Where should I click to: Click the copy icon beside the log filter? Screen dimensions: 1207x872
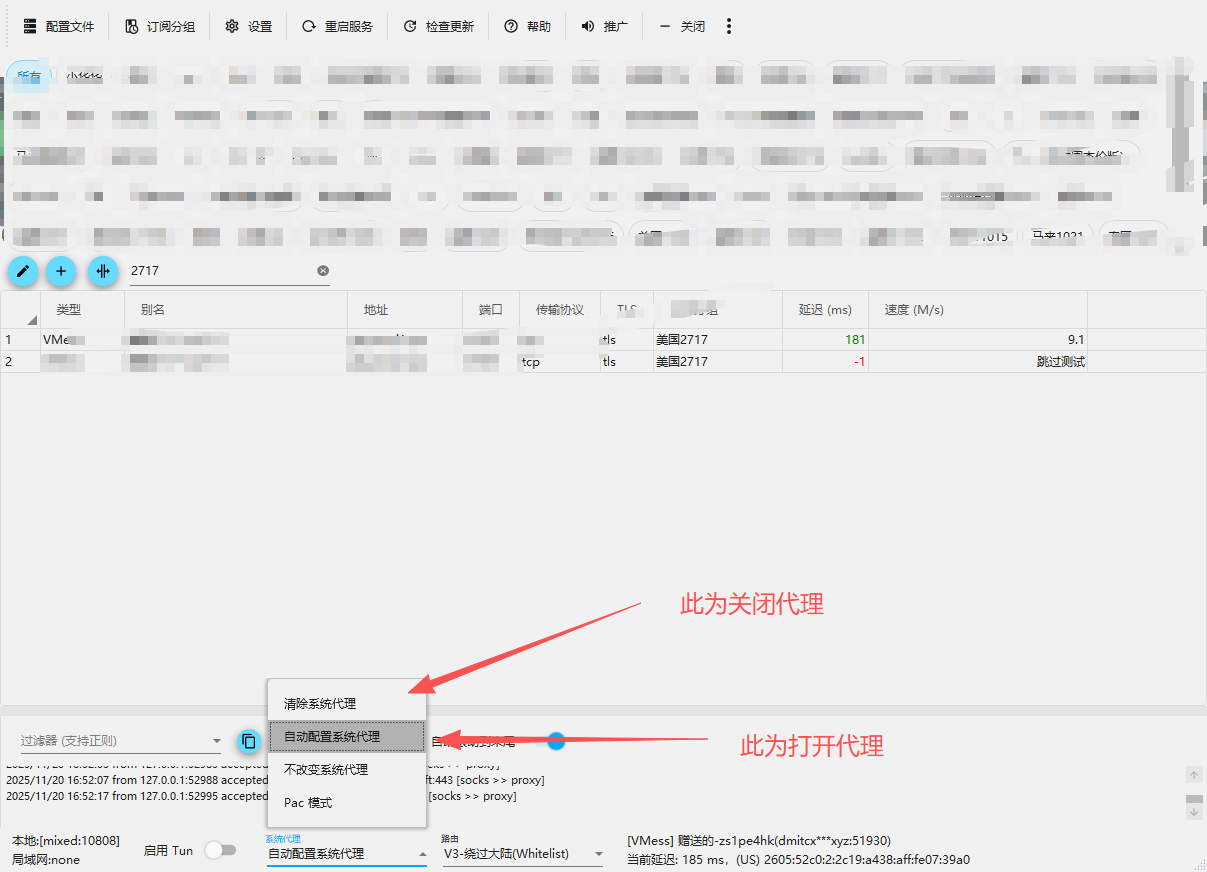[x=249, y=742]
